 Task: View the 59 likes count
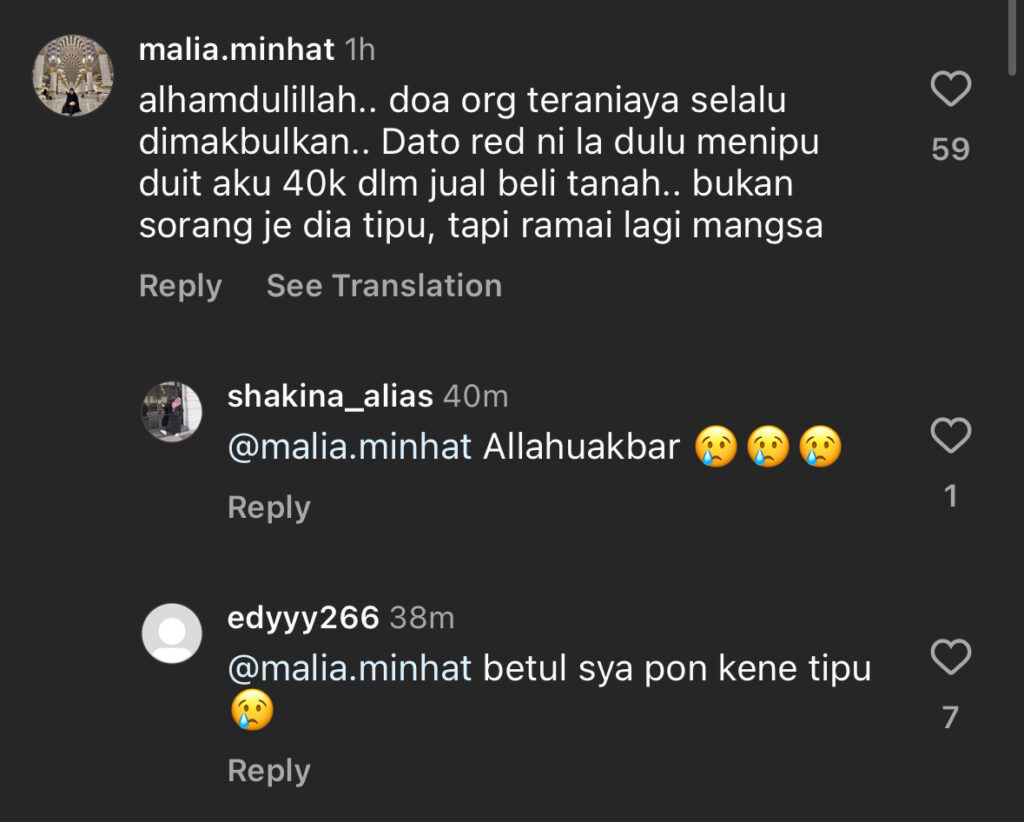pyautogui.click(x=950, y=150)
